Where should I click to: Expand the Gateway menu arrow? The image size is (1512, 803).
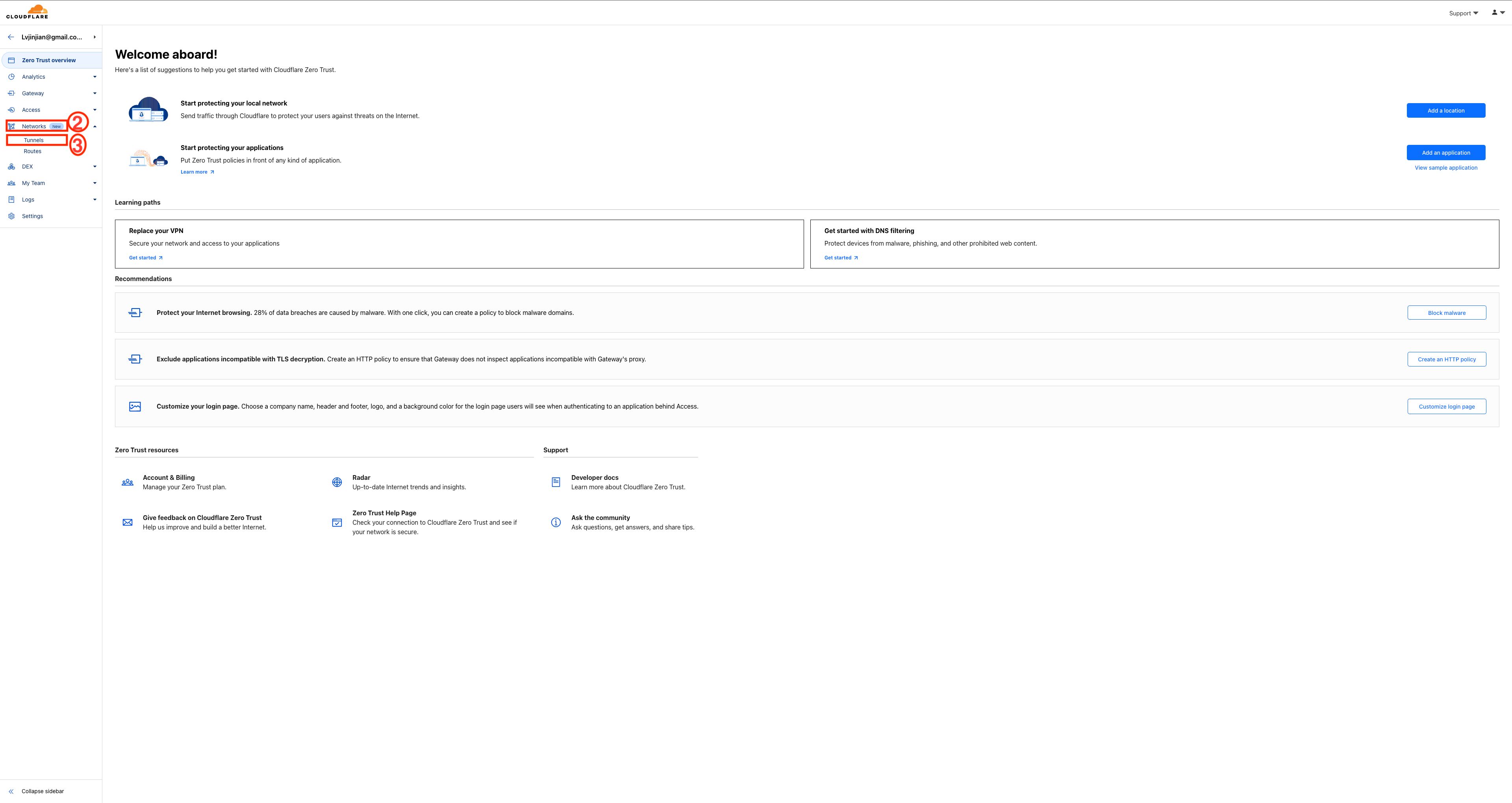pos(94,93)
